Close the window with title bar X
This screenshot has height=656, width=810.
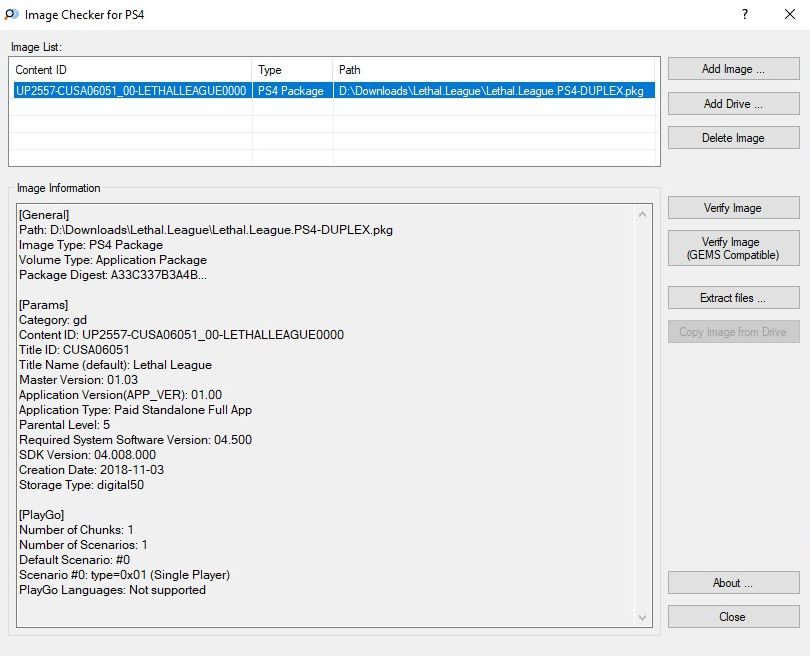(790, 14)
